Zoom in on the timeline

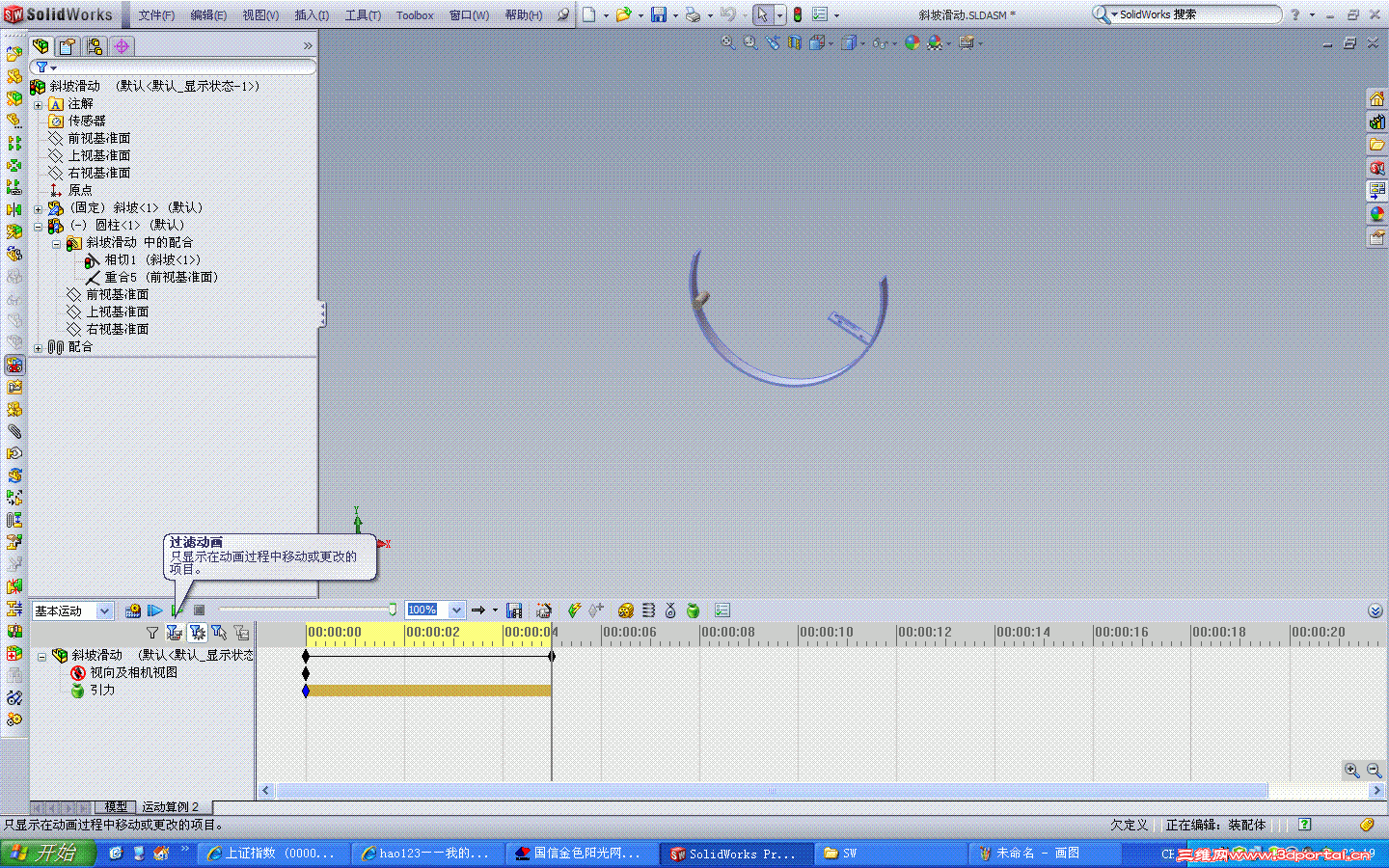pos(1352,771)
